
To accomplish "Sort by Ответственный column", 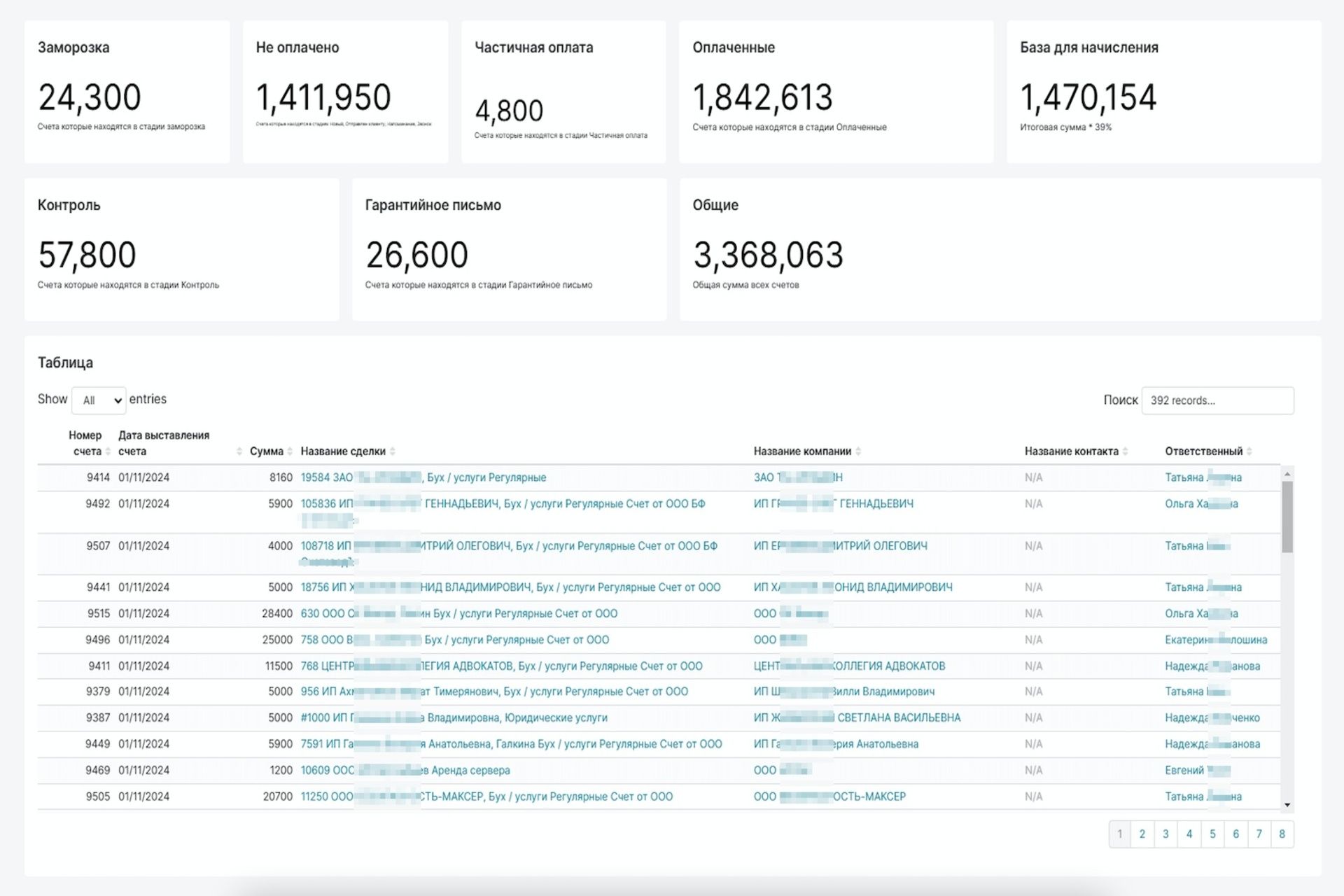I will click(x=1203, y=451).
